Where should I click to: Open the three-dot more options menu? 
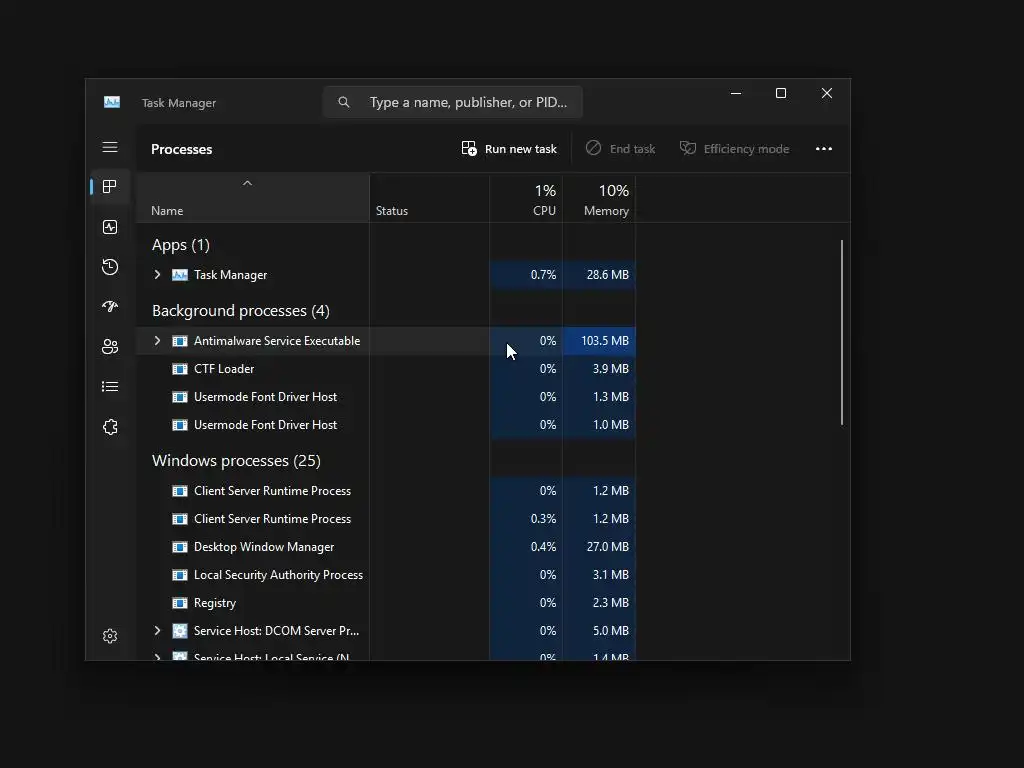(x=824, y=149)
